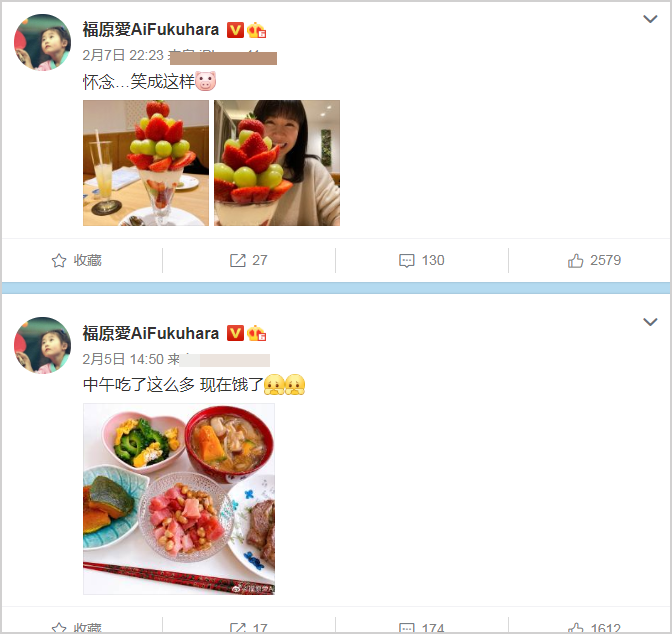Image resolution: width=672 pixels, height=634 pixels.
Task: Click the verified V badge on second post
Action: tap(235, 333)
